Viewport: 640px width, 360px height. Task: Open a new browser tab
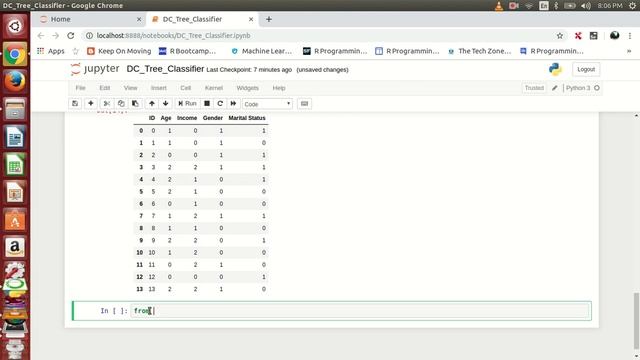tap(269, 19)
